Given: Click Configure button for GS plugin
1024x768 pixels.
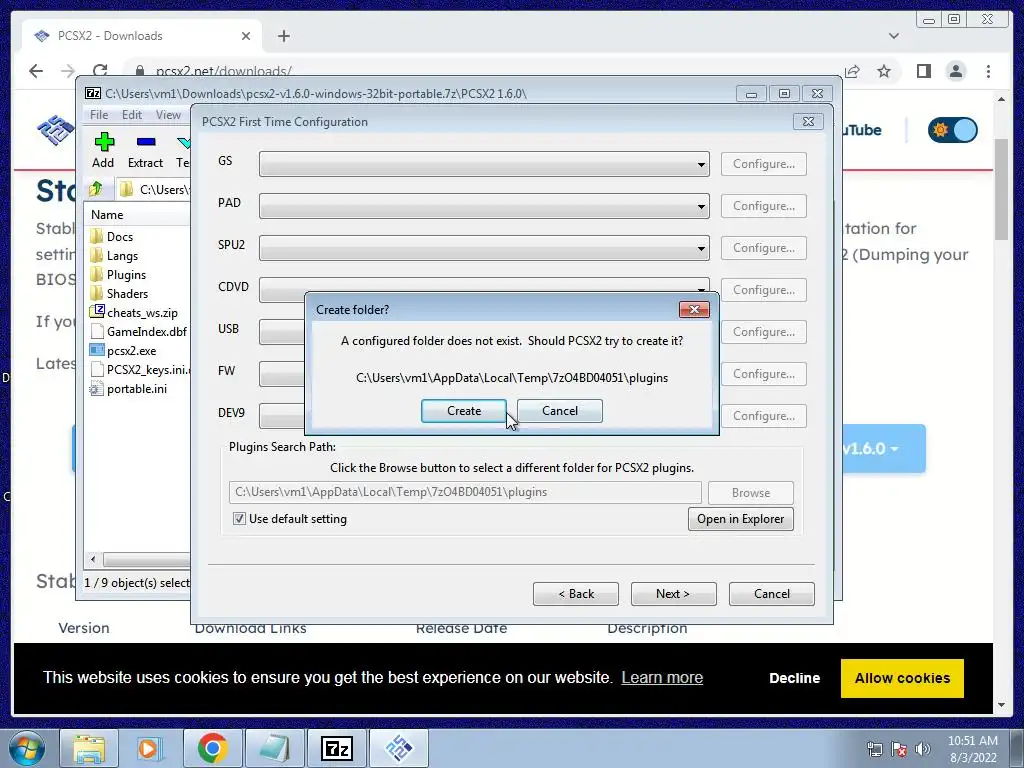Looking at the screenshot, I should pos(763,164).
